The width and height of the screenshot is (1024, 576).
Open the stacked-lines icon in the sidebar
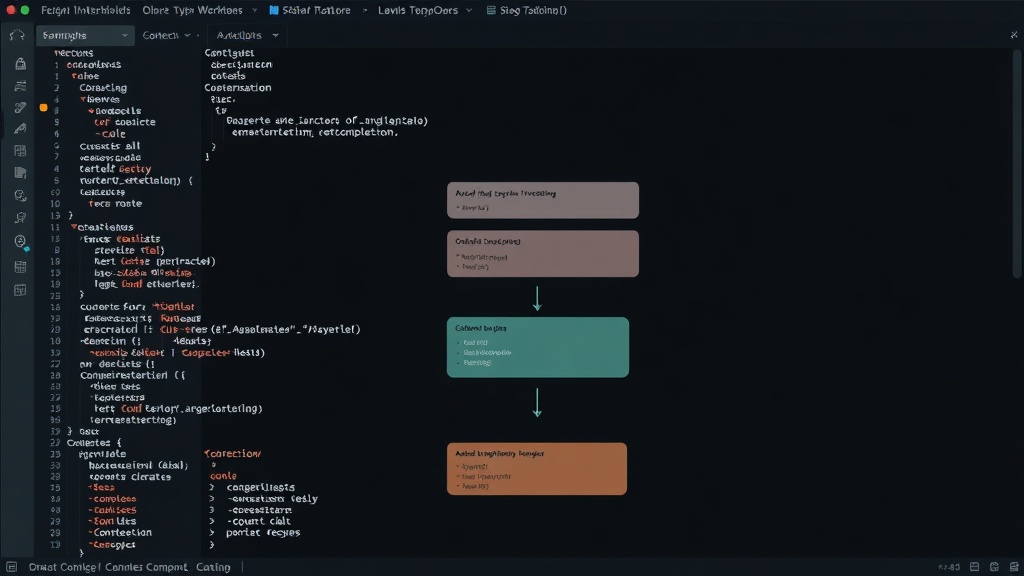tap(20, 86)
